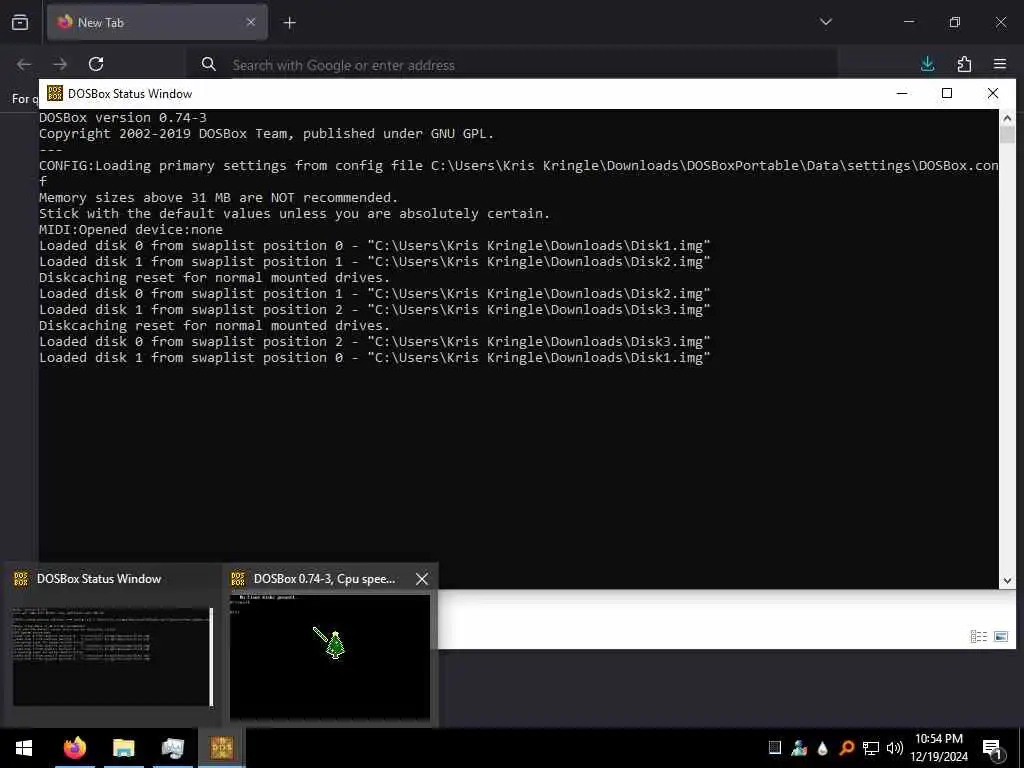Minimize the DOSBox Status Window
The image size is (1024, 768).
click(902, 93)
